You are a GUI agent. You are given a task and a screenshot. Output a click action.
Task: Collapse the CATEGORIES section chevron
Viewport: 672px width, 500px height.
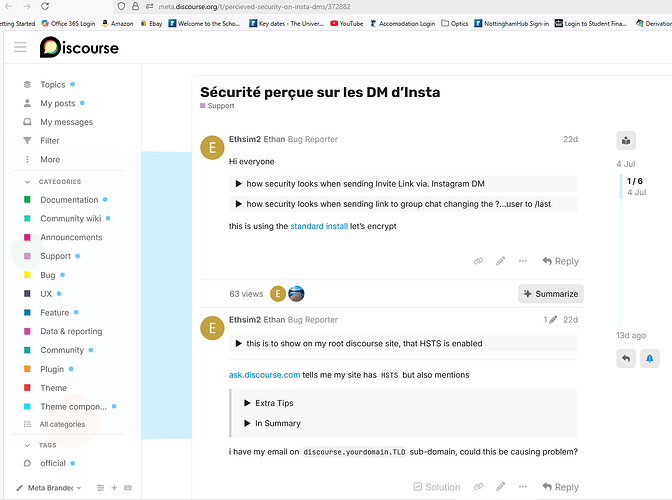pyautogui.click(x=27, y=182)
